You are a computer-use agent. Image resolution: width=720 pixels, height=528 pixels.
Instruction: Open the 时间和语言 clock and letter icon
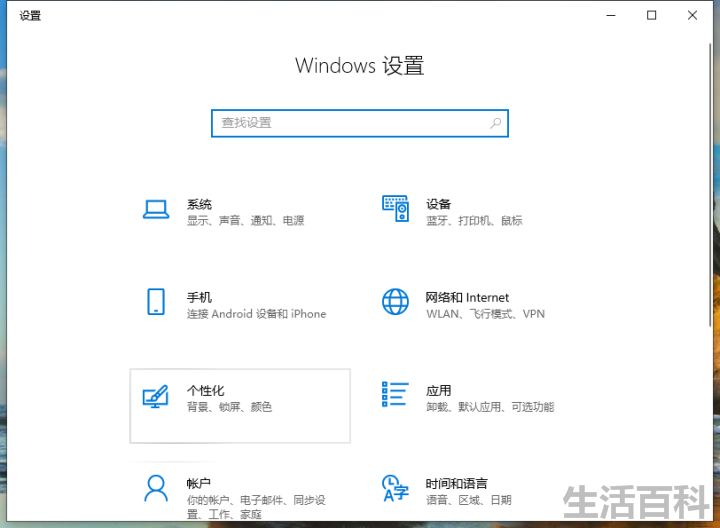click(395, 489)
